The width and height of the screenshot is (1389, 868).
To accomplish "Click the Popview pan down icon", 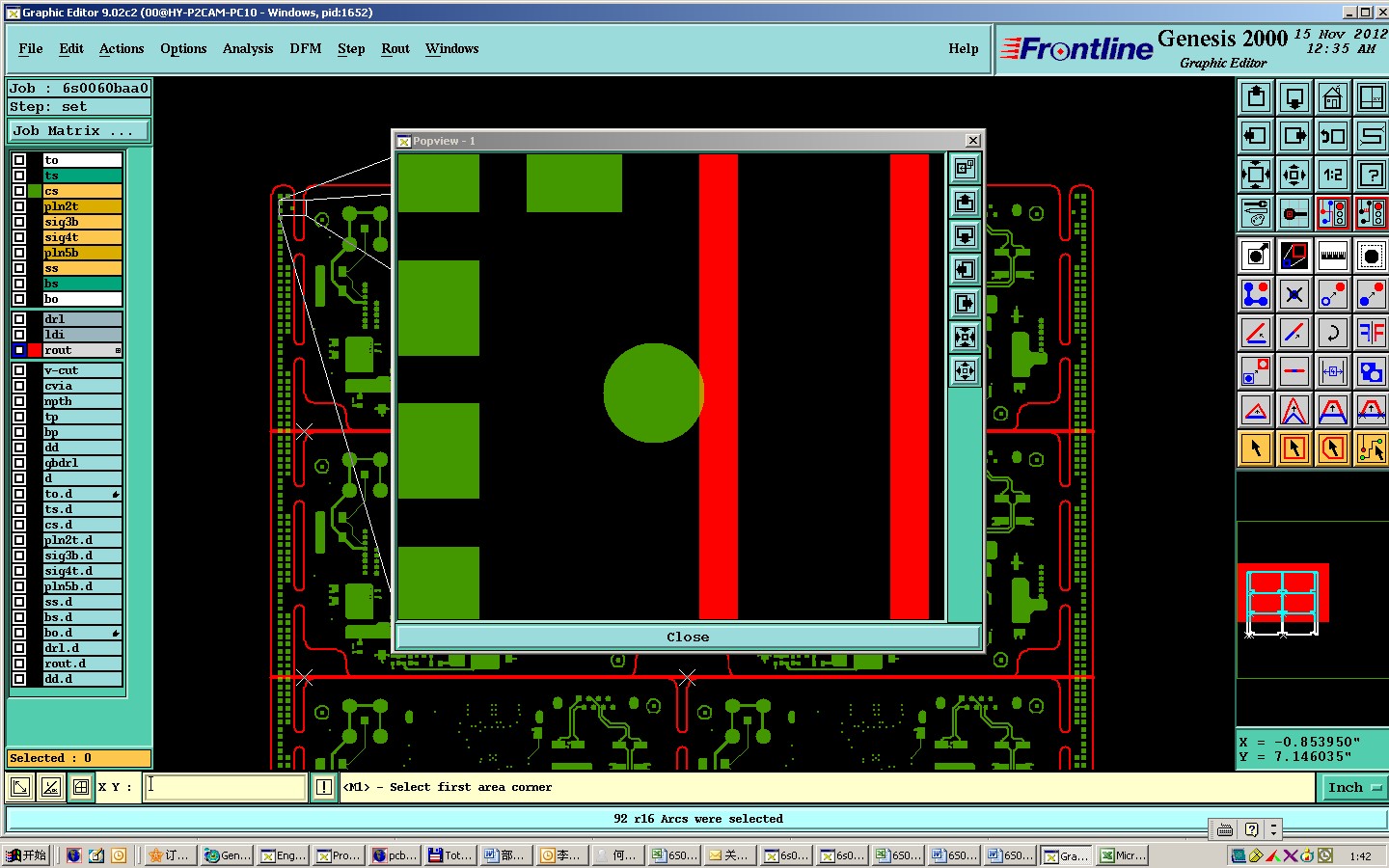I will click(x=965, y=236).
